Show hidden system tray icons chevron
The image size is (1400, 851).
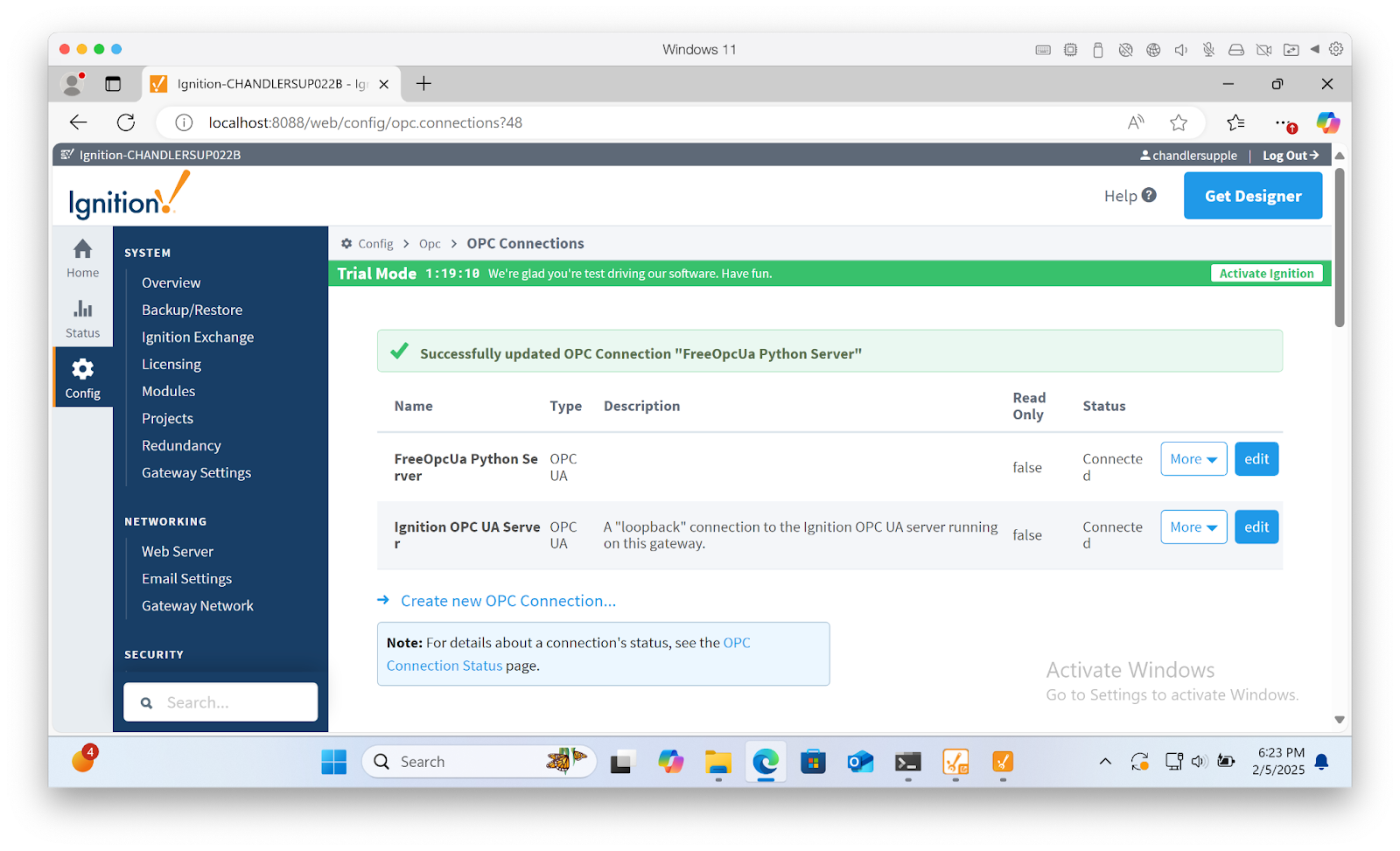tap(1105, 762)
